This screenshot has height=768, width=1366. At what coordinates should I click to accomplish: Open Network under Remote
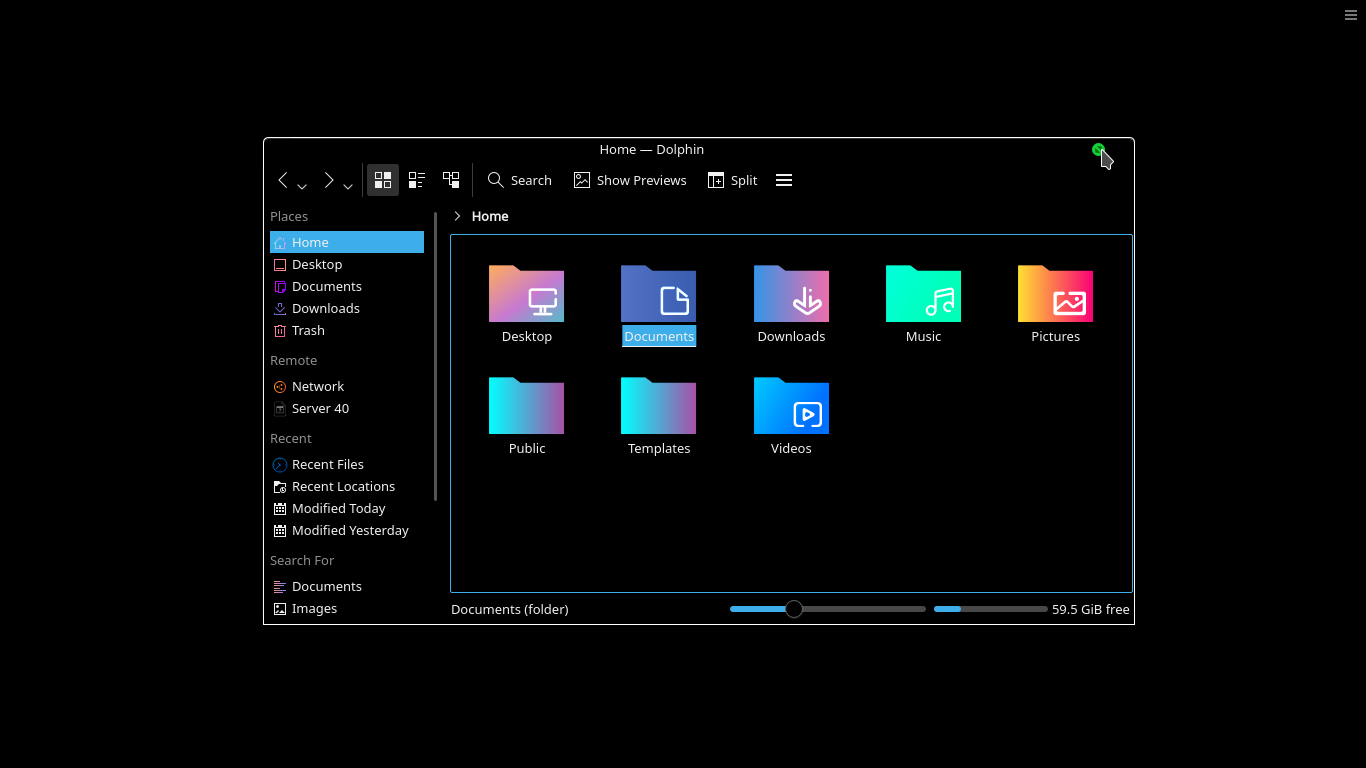(x=347, y=386)
